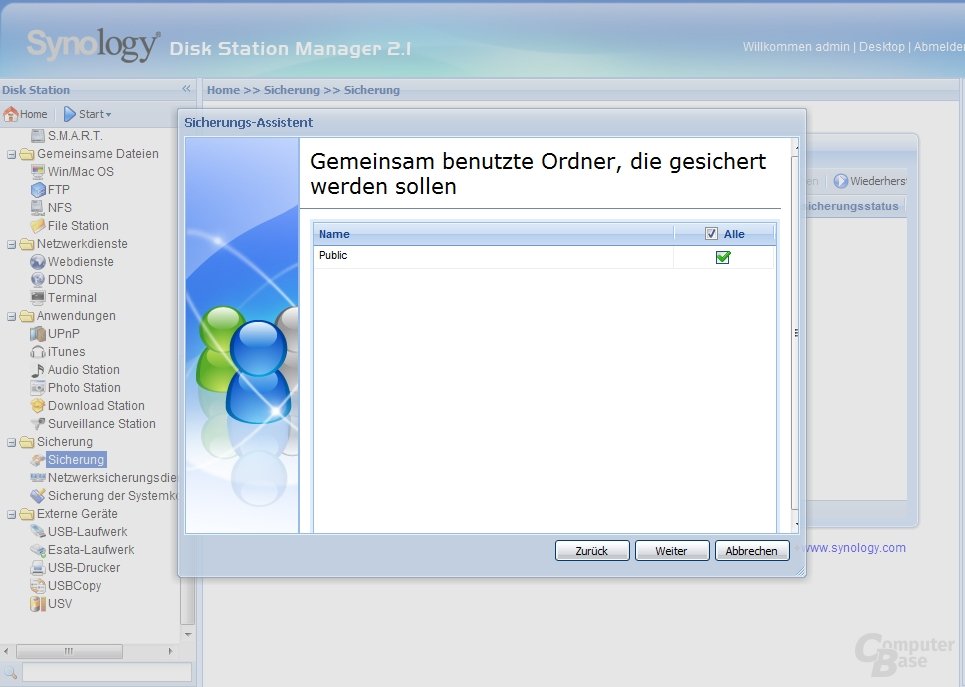Click Home in the breadcrumb

pyautogui.click(x=223, y=90)
